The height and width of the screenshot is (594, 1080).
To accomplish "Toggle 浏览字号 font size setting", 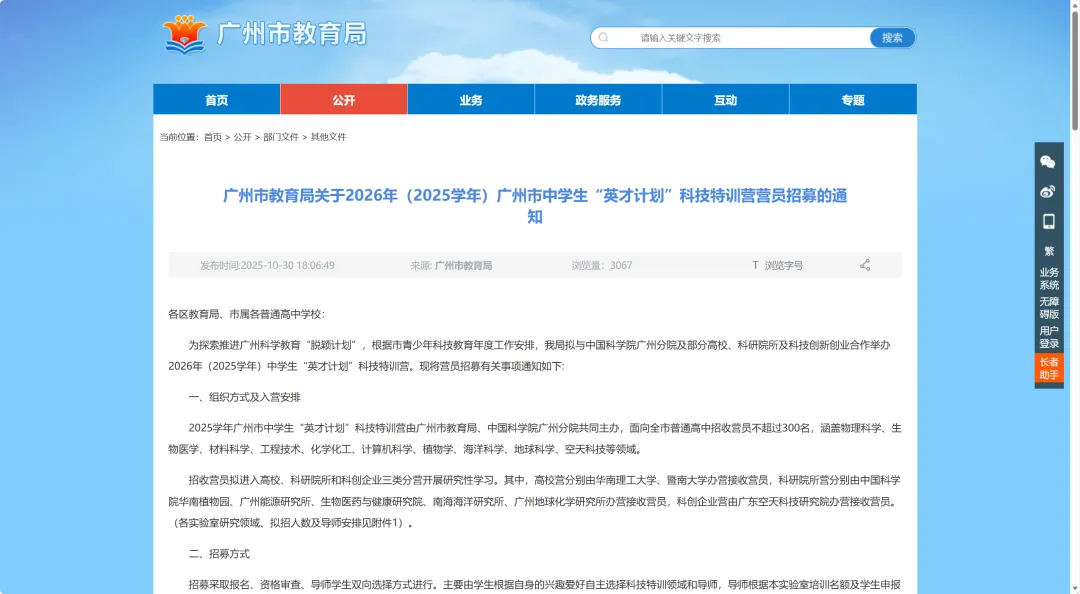I will point(779,265).
